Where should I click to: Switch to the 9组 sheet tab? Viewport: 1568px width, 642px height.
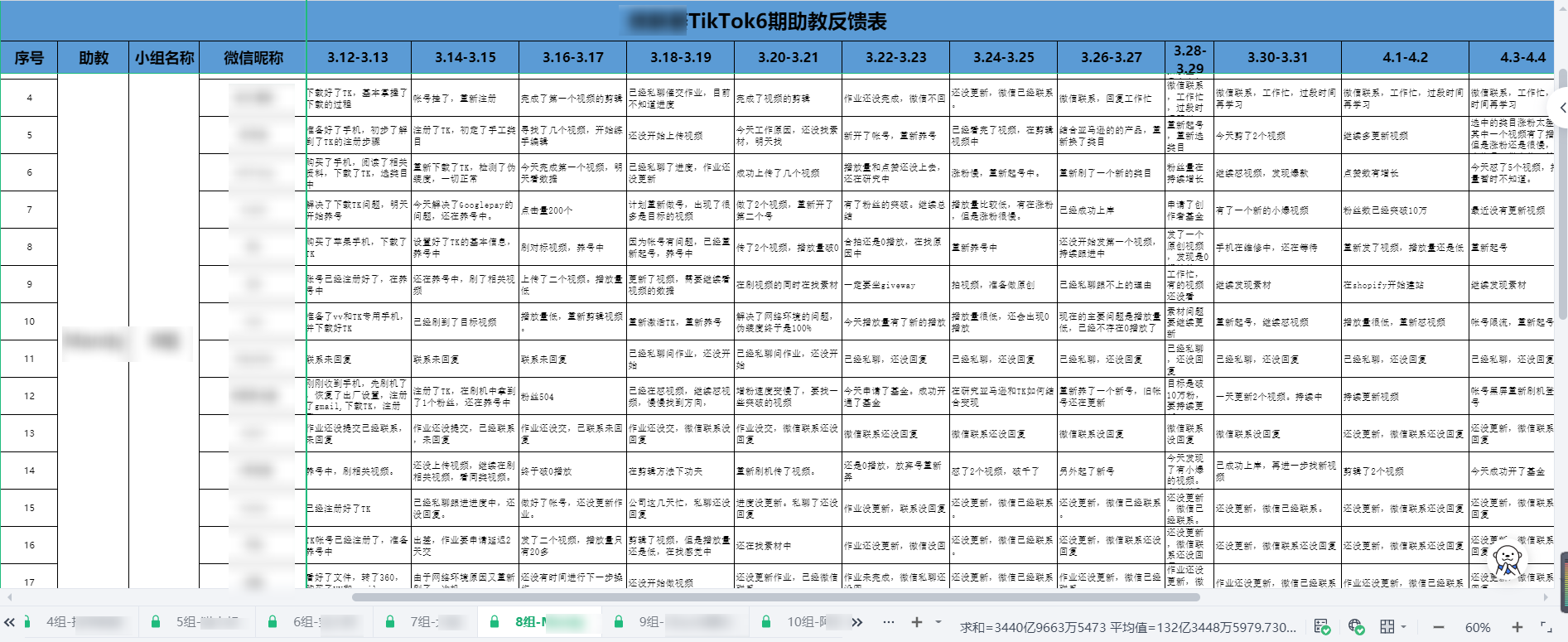click(653, 622)
